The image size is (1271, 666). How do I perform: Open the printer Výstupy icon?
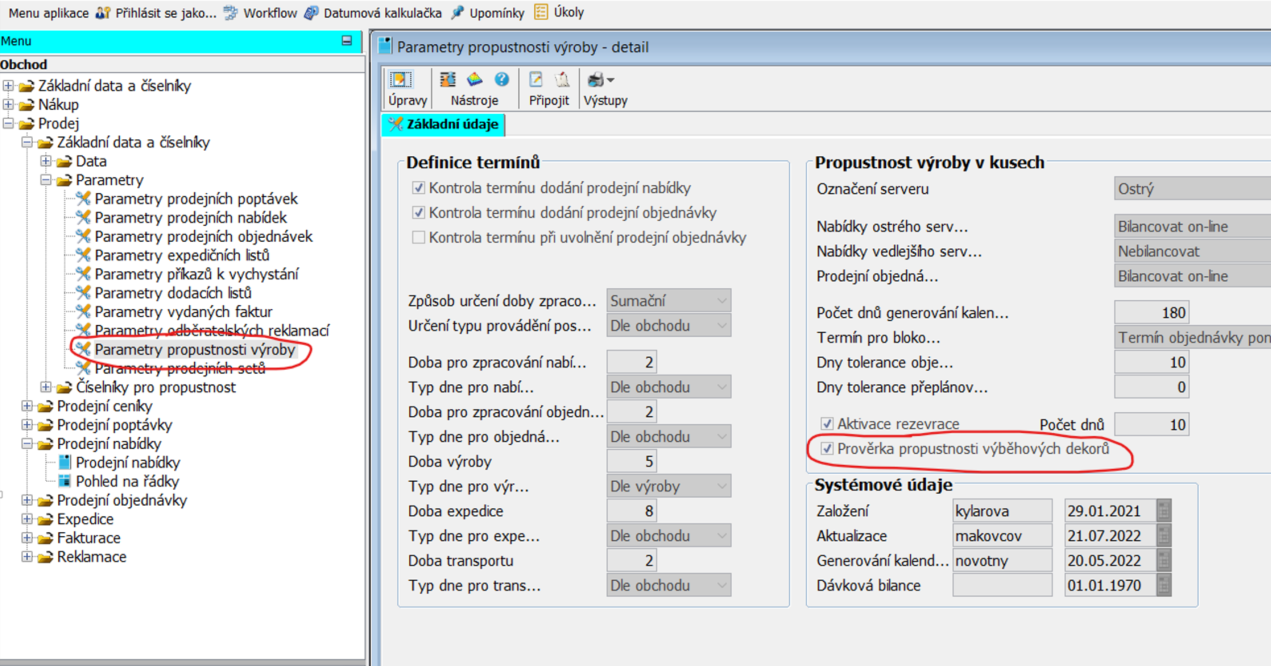pos(598,80)
